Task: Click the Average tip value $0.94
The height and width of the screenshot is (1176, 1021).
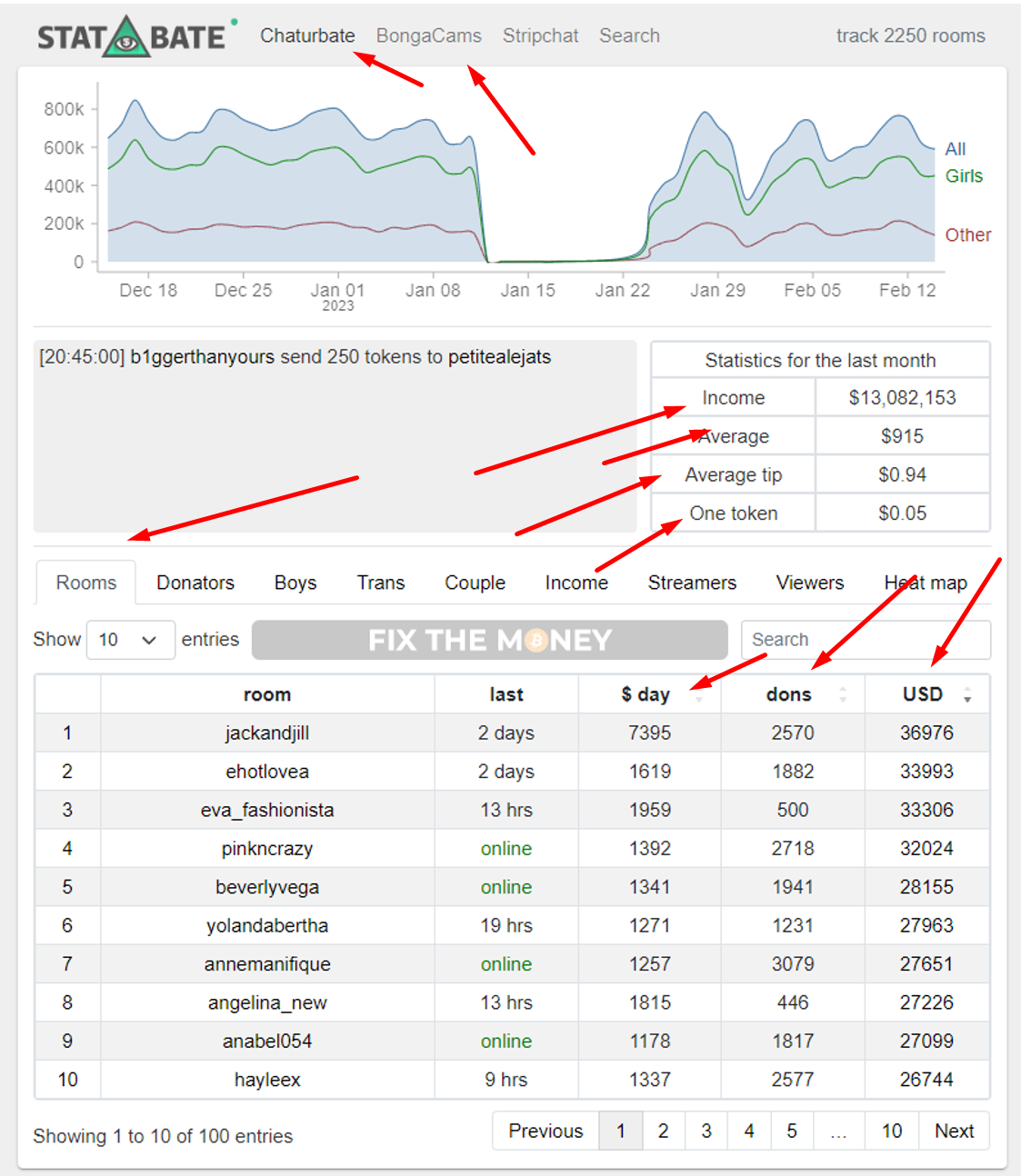Action: click(x=902, y=474)
